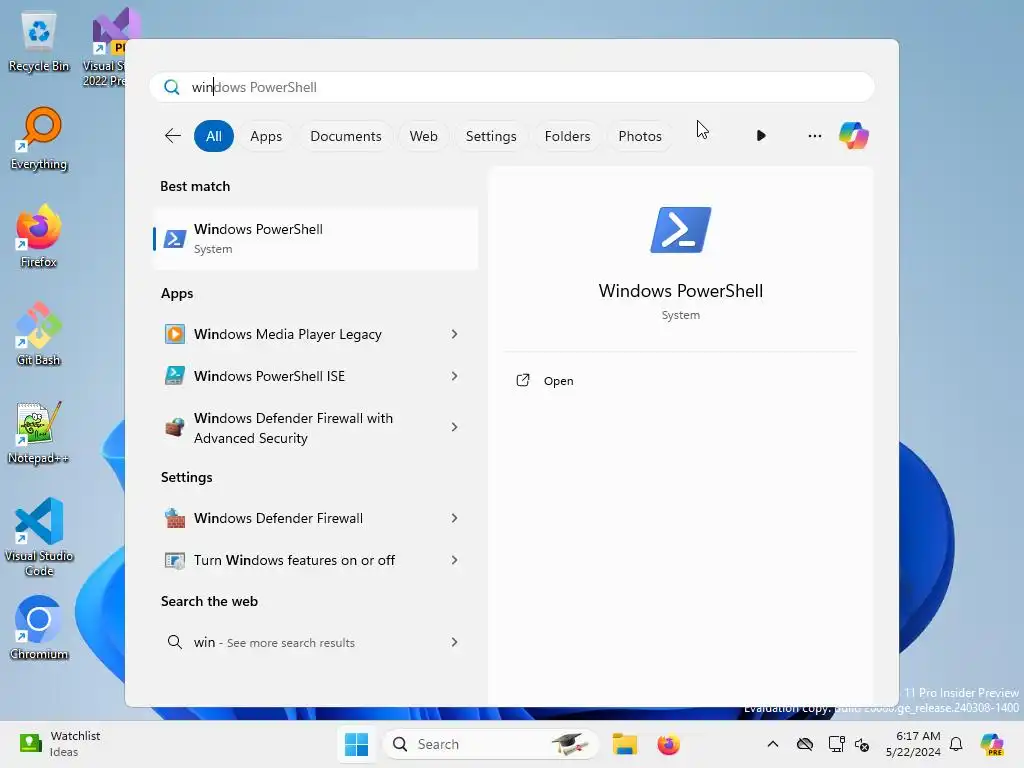Click the Defender Firewall Advanced Security icon

pyautogui.click(x=174, y=427)
